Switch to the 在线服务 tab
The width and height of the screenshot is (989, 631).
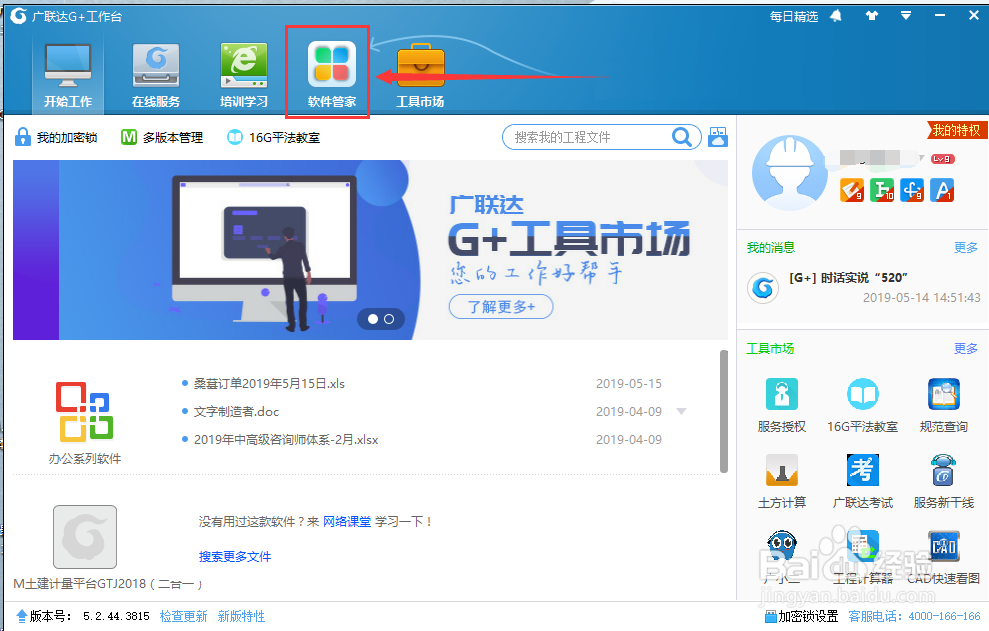(155, 70)
